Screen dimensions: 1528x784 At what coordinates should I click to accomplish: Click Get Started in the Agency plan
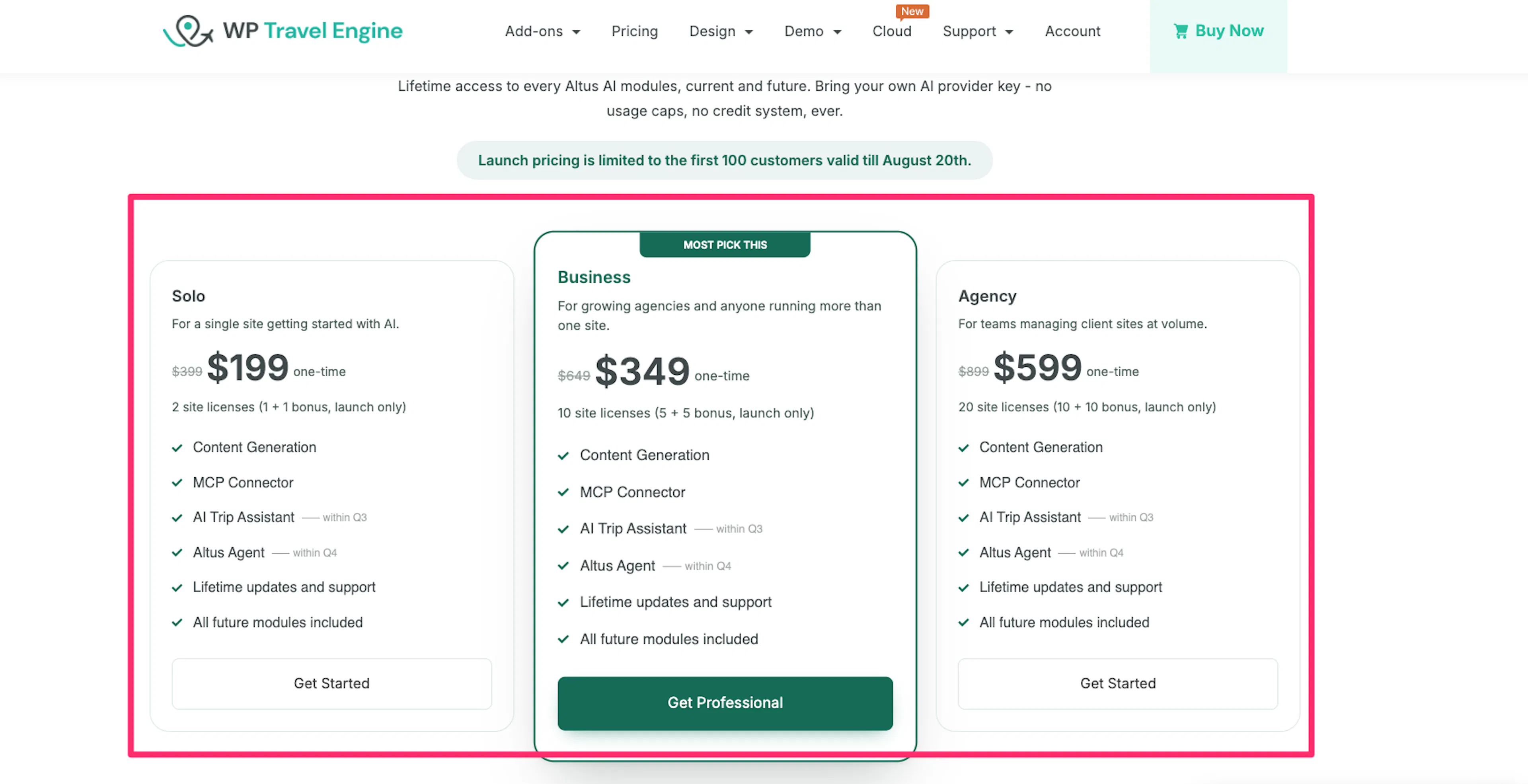1117,684
